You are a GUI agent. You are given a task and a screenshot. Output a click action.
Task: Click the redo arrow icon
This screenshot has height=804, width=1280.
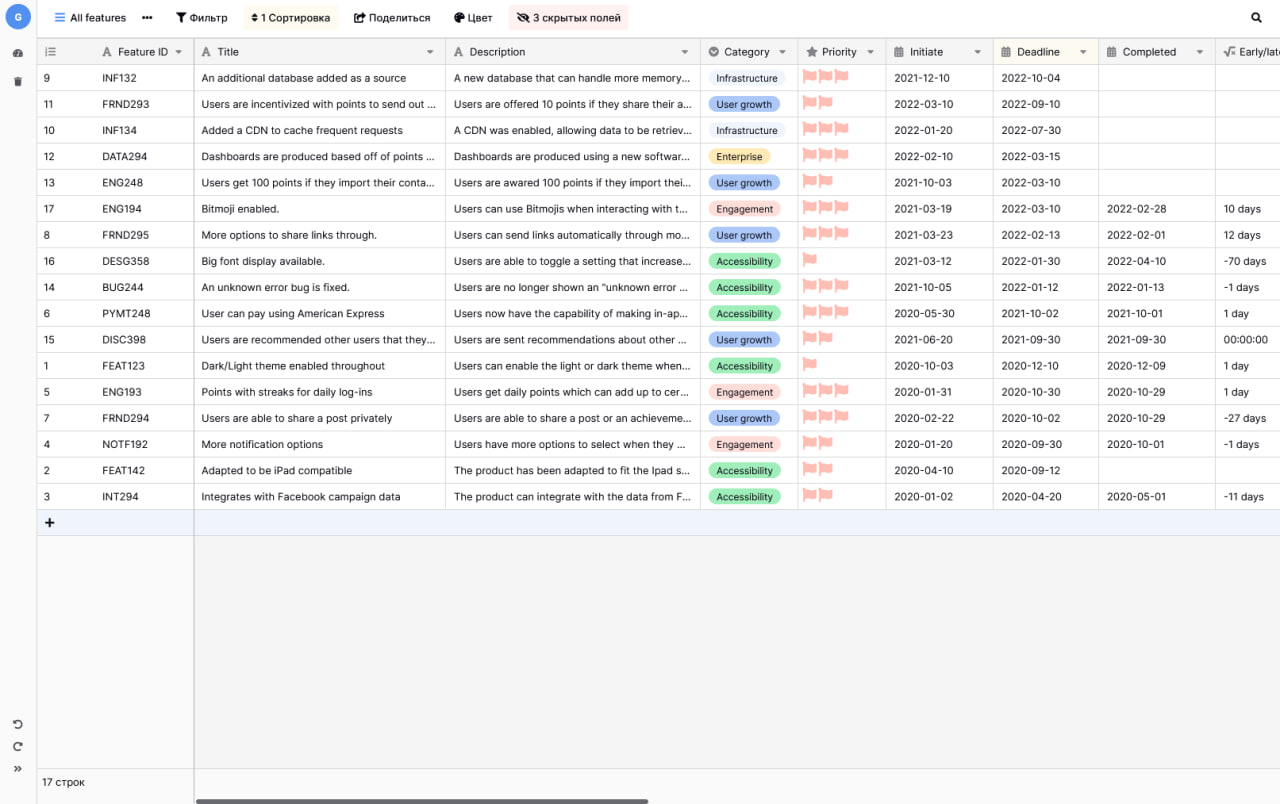point(17,746)
